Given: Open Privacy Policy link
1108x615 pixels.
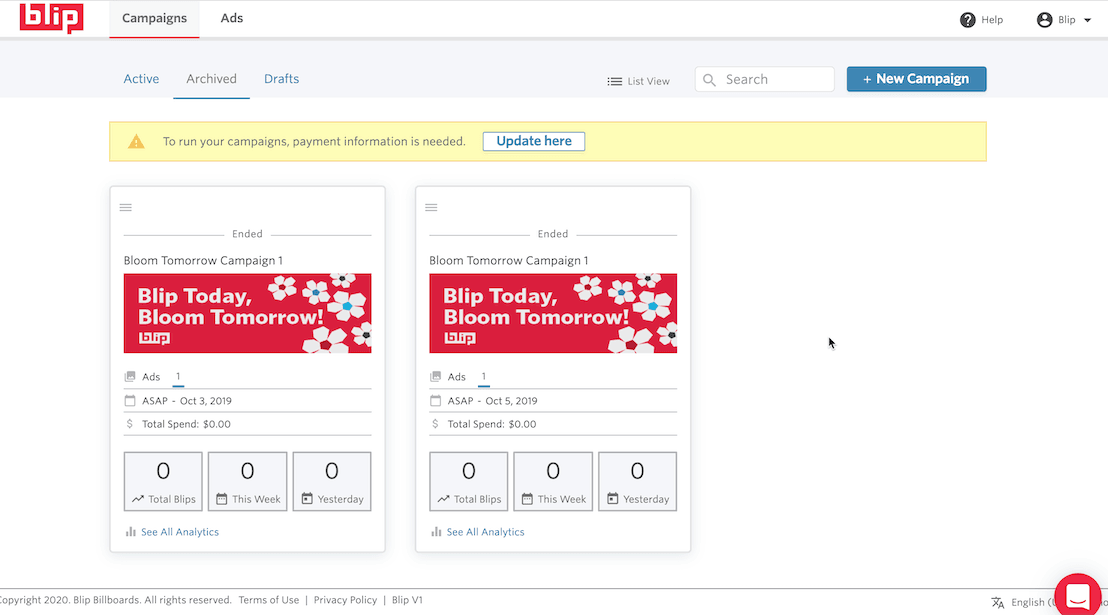Looking at the screenshot, I should [x=346, y=600].
